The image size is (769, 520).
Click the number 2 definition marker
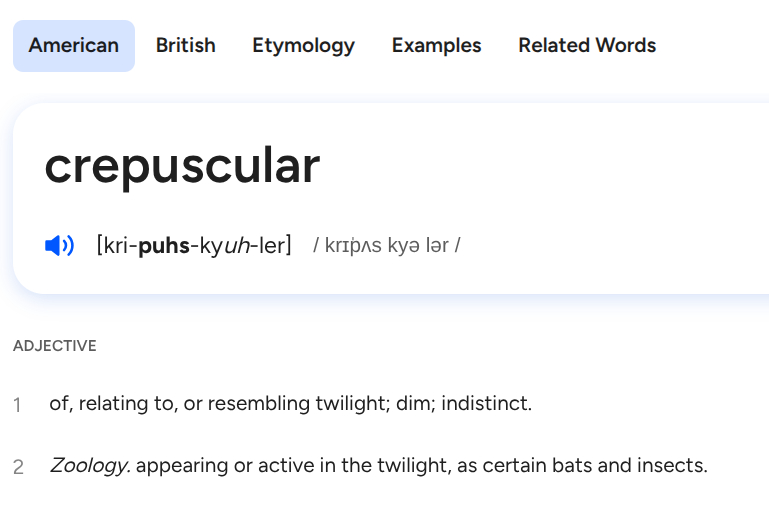(18, 467)
